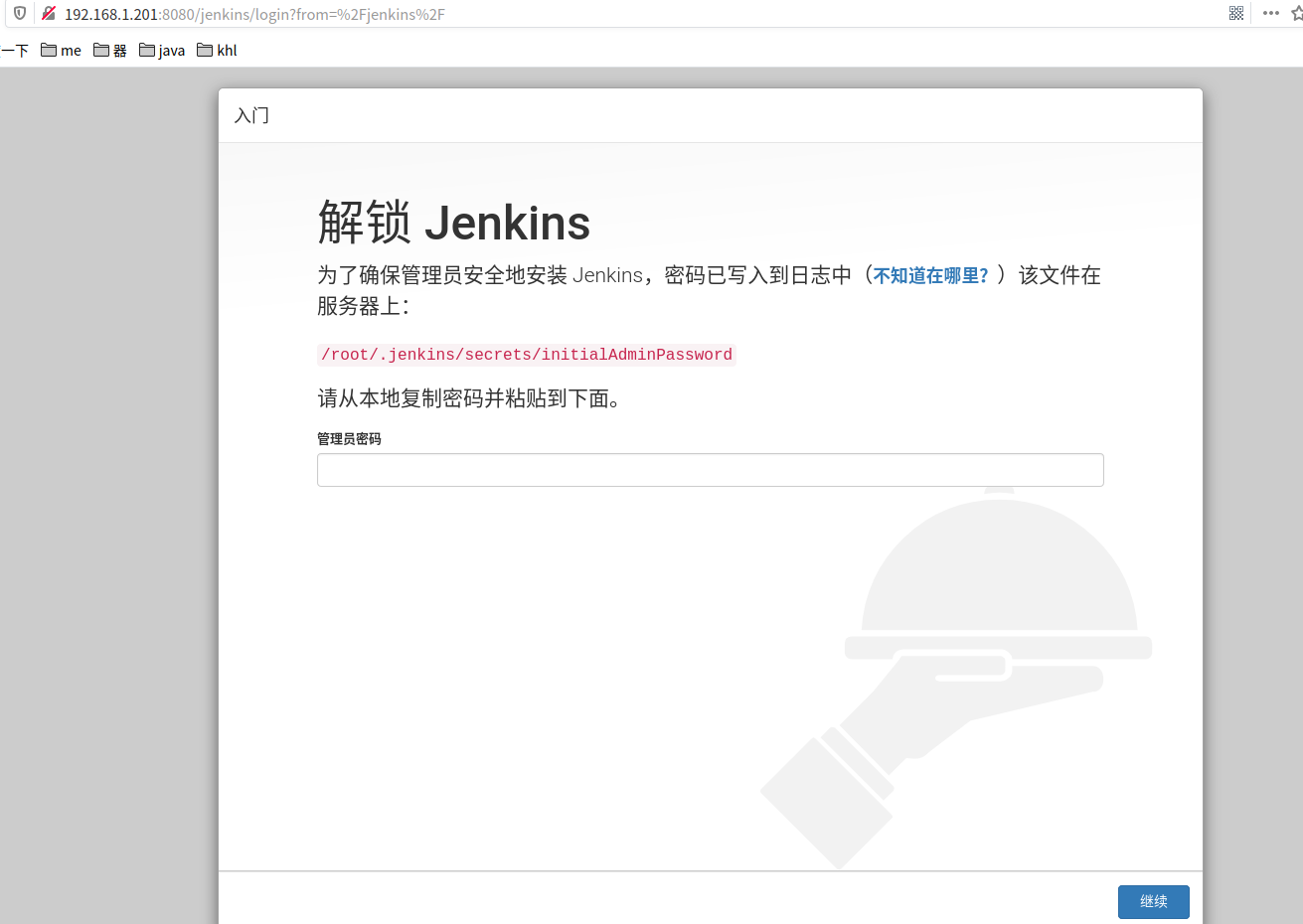
Task: Open the 'khl' bookmarks folder
Action: click(x=217, y=50)
